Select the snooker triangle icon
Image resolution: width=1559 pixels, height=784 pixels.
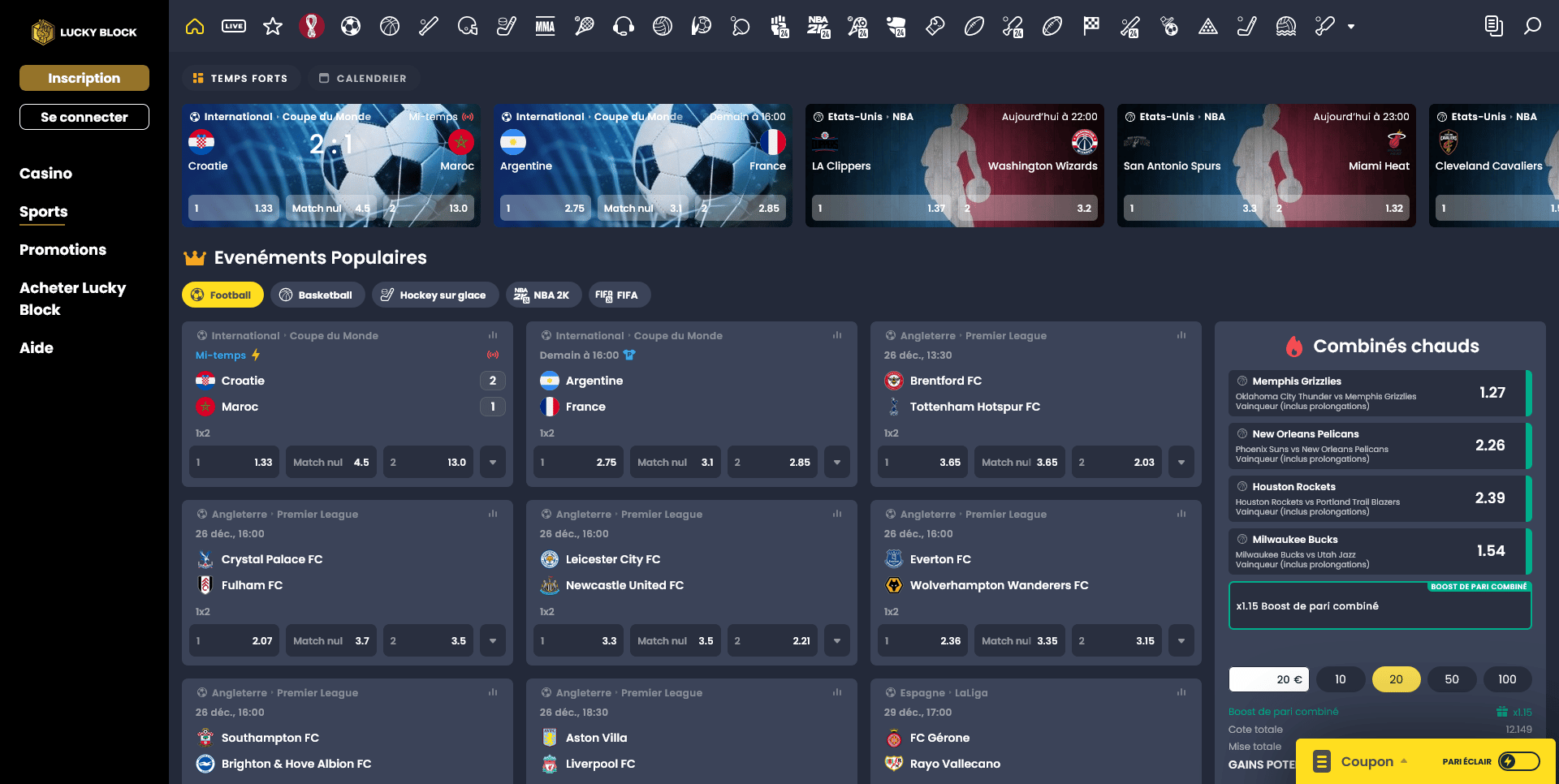pyautogui.click(x=1208, y=27)
